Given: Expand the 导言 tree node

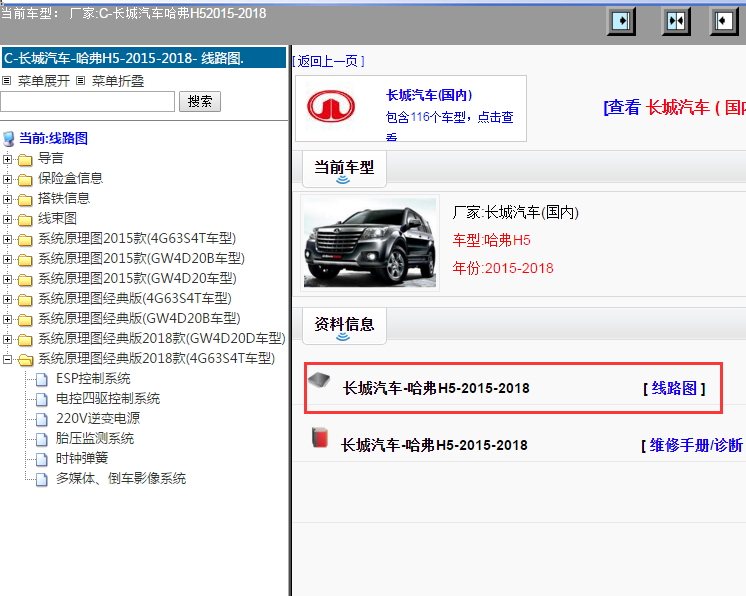Looking at the screenshot, I should point(7,159).
